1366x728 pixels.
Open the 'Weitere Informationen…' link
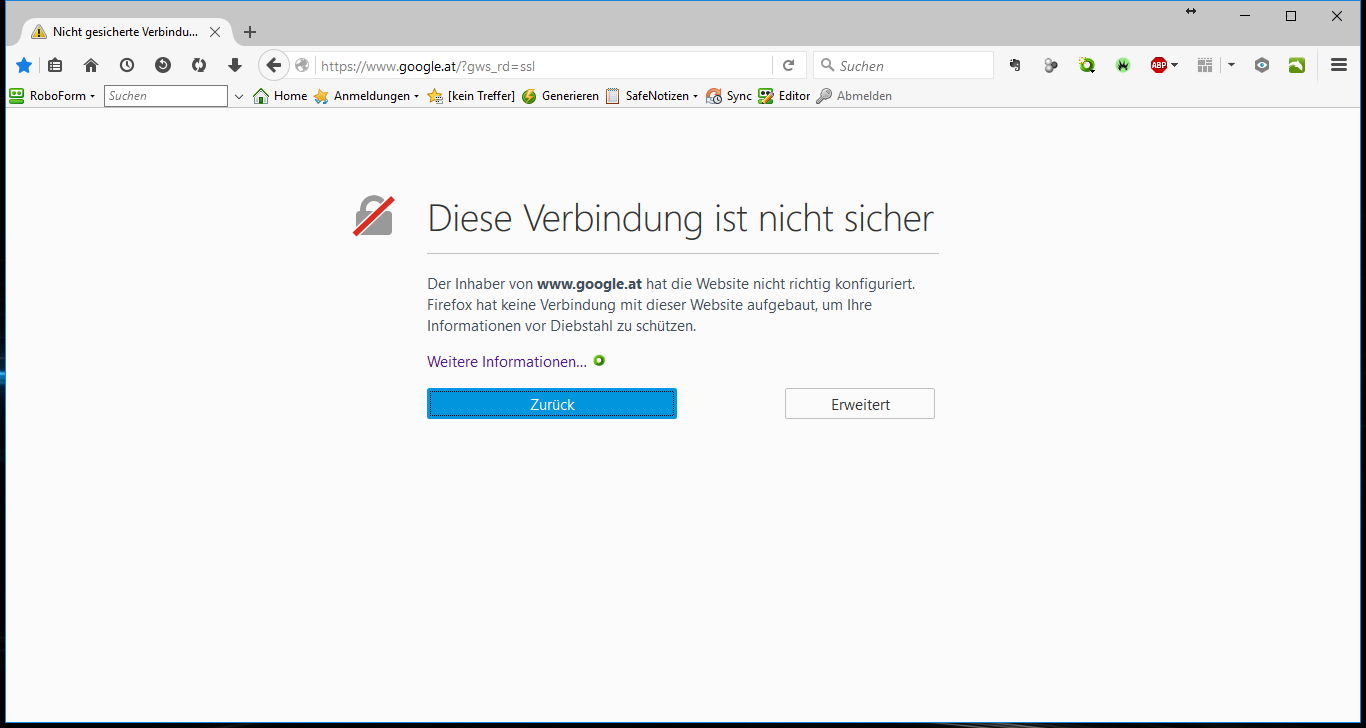click(507, 361)
